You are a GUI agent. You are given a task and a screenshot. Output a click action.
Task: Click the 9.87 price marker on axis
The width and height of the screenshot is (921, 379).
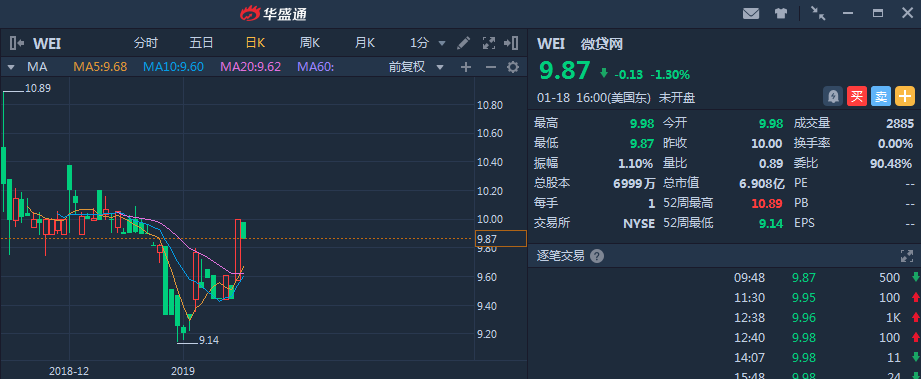coord(500,239)
